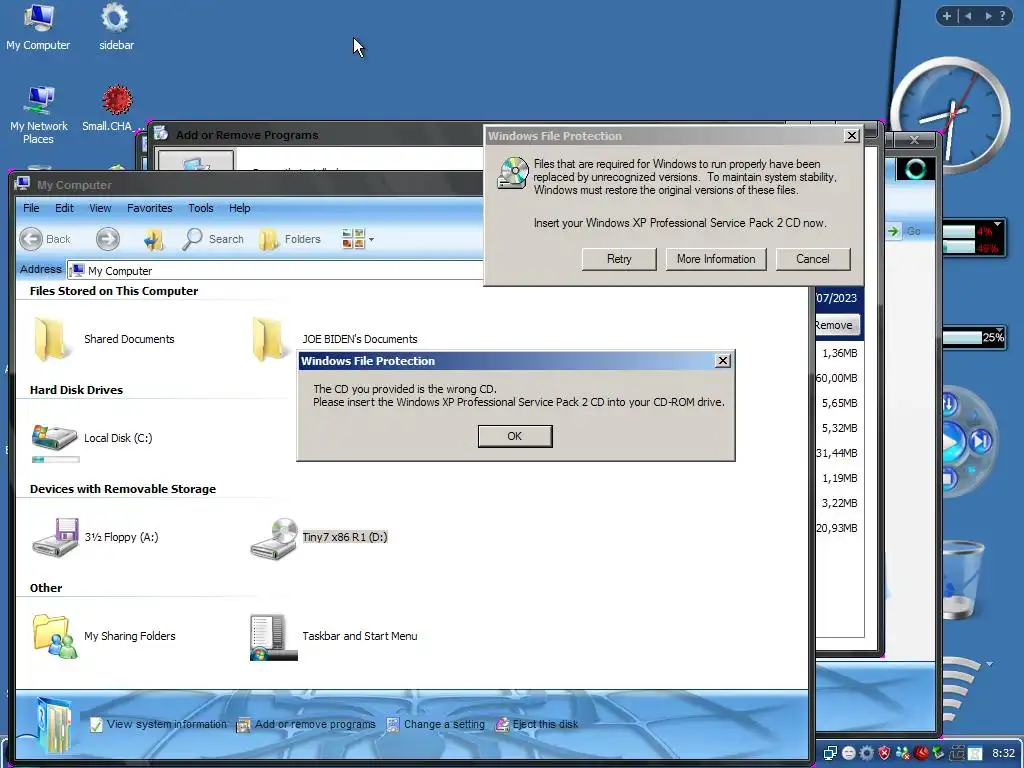Click the Safely Remove Hardware tray icon
The image size is (1024, 768).
pyautogui.click(x=938, y=753)
